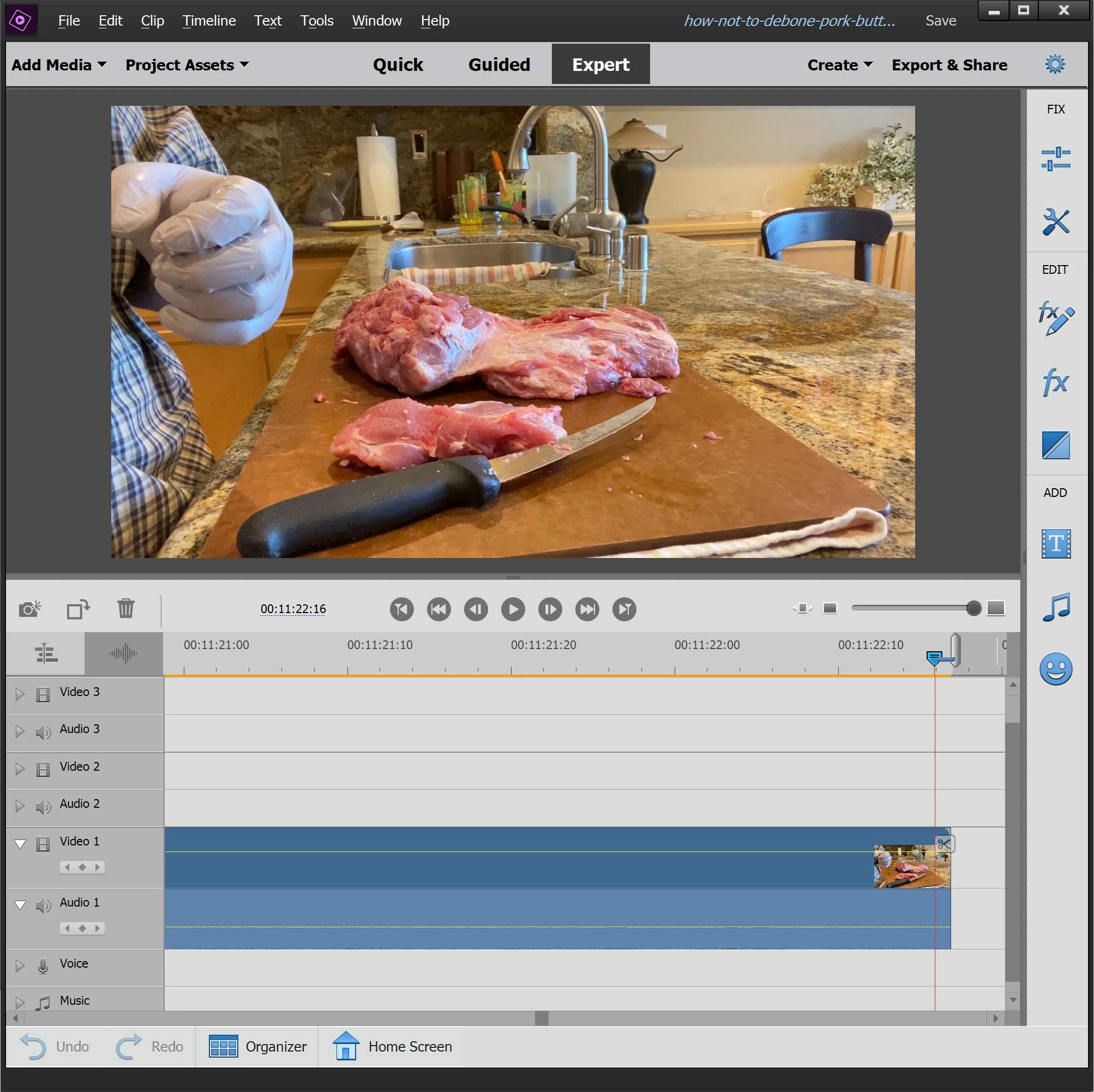Mute the Audio 1 track speaker

point(43,905)
